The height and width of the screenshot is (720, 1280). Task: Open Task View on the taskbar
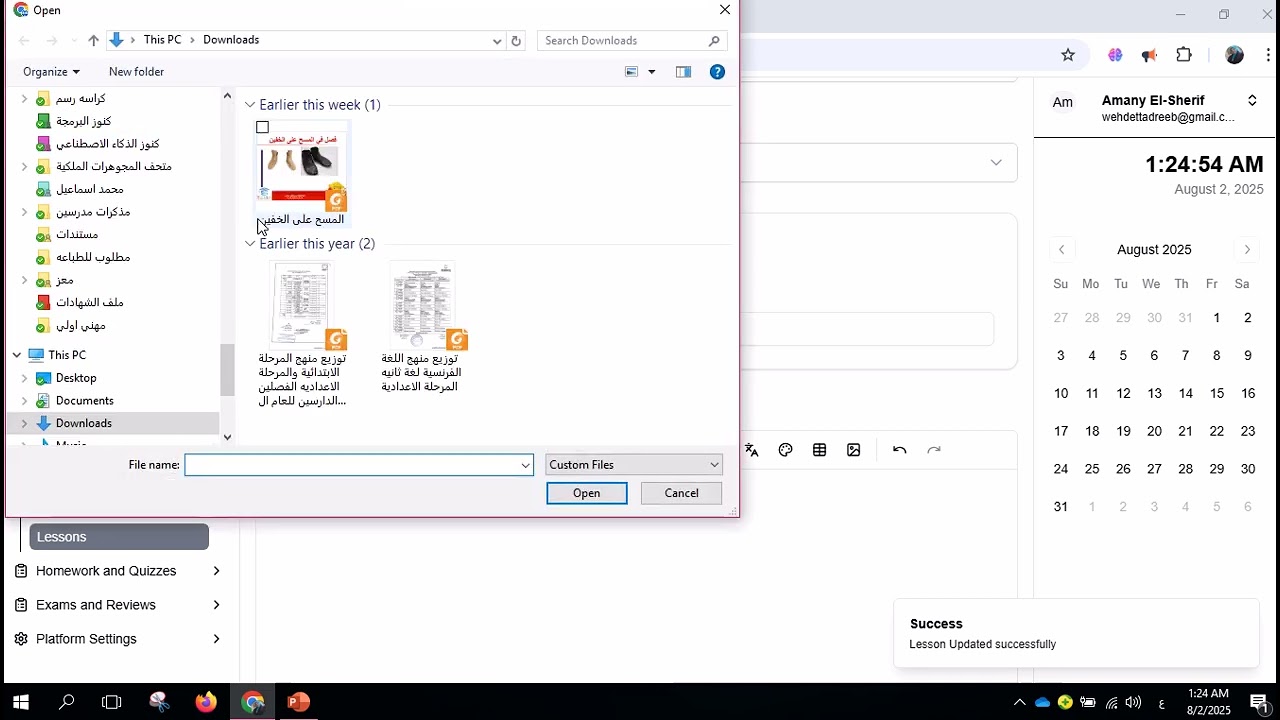click(112, 702)
